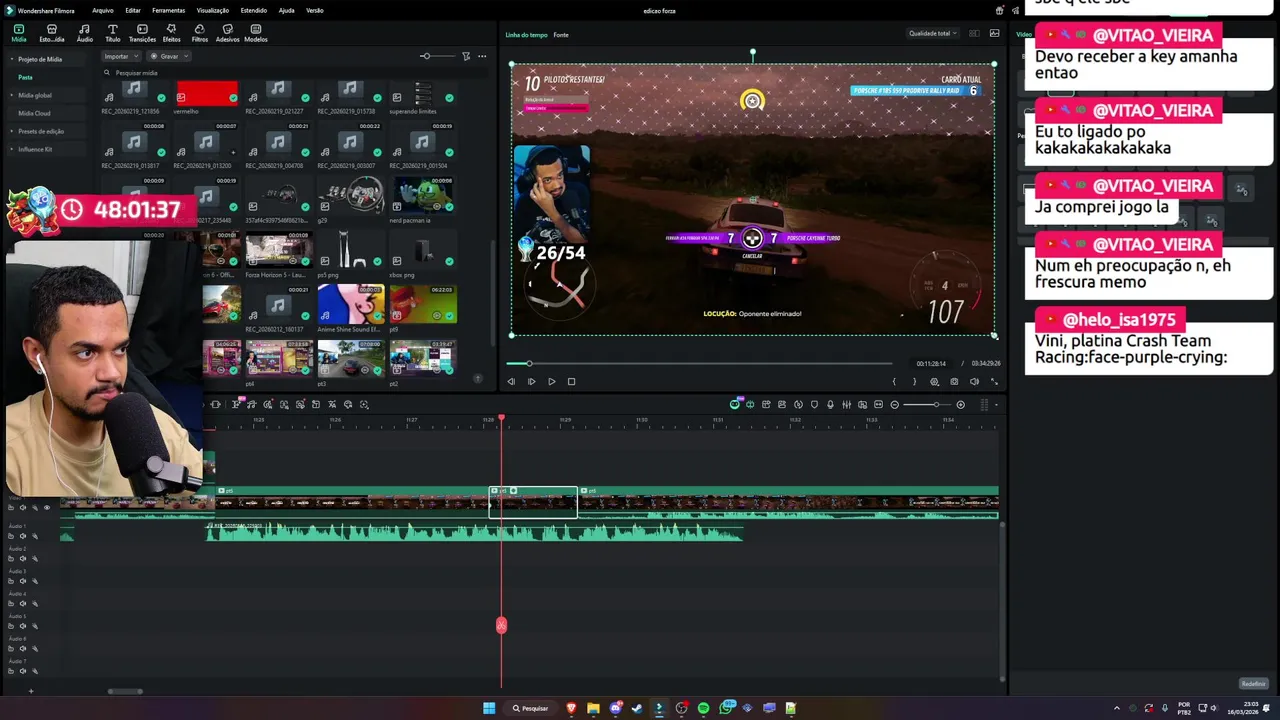Adjust the timeline zoom slider

pyautogui.click(x=927, y=404)
